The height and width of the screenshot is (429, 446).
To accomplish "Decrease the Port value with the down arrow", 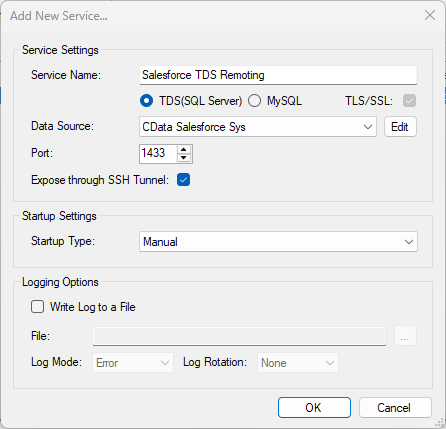I will [x=184, y=158].
